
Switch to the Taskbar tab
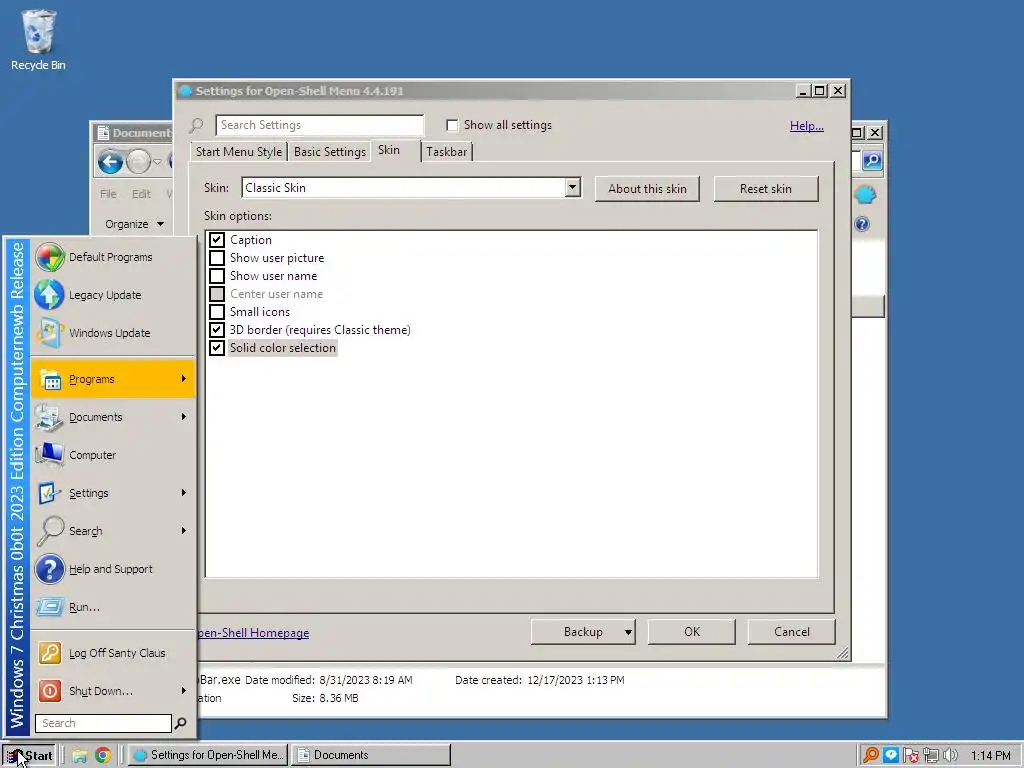pyautogui.click(x=447, y=152)
